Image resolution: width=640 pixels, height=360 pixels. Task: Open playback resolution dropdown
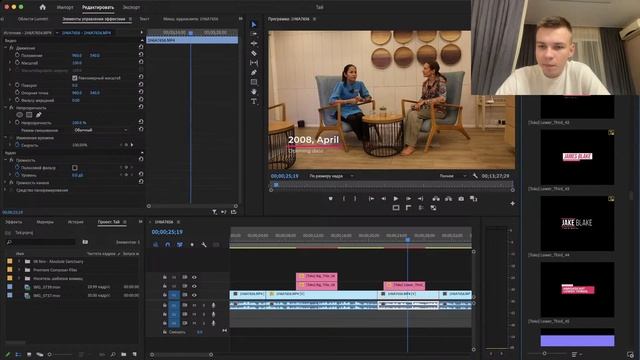pos(452,176)
